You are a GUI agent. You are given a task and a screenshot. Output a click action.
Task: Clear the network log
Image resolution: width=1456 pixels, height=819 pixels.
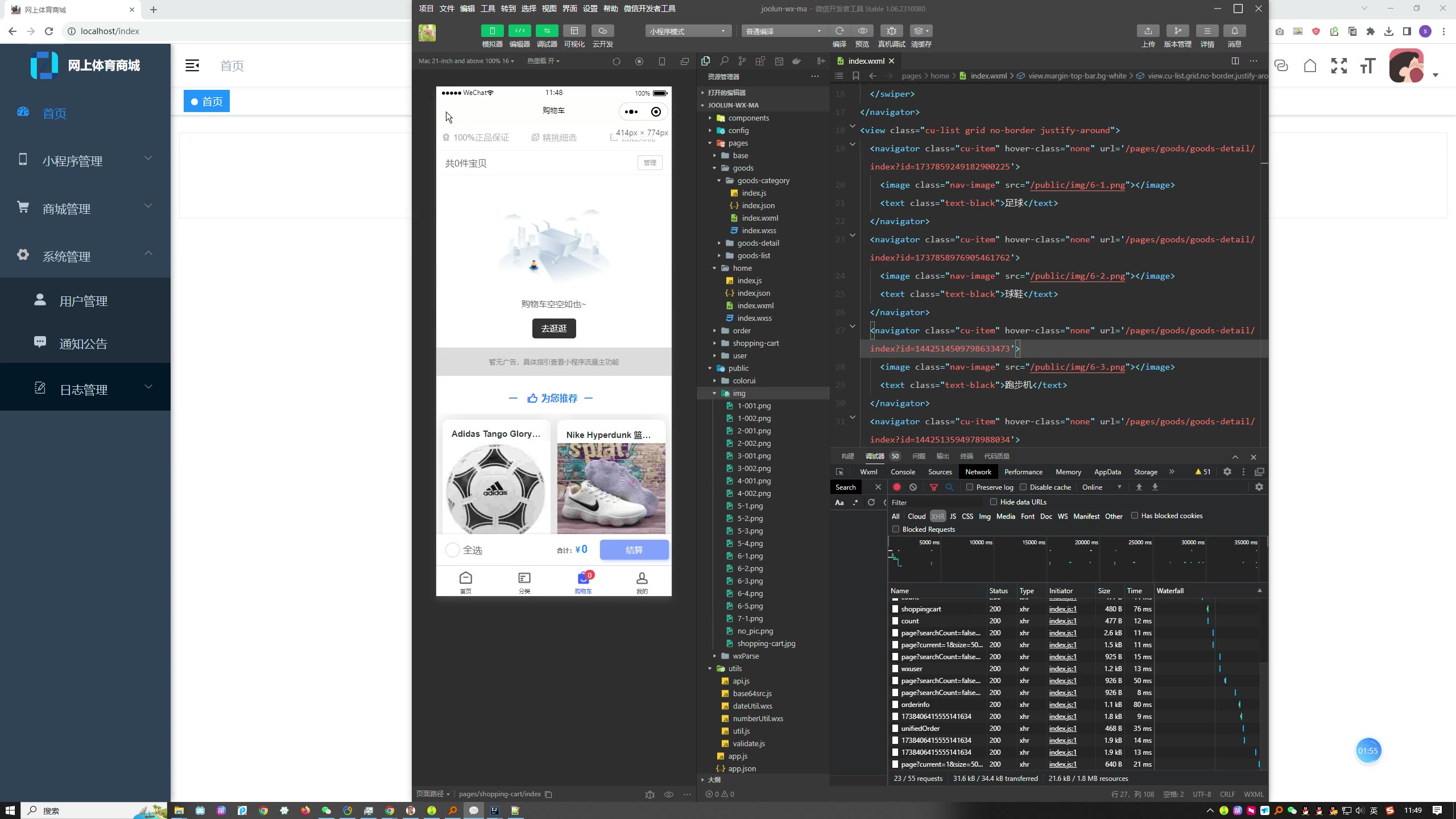(x=913, y=487)
